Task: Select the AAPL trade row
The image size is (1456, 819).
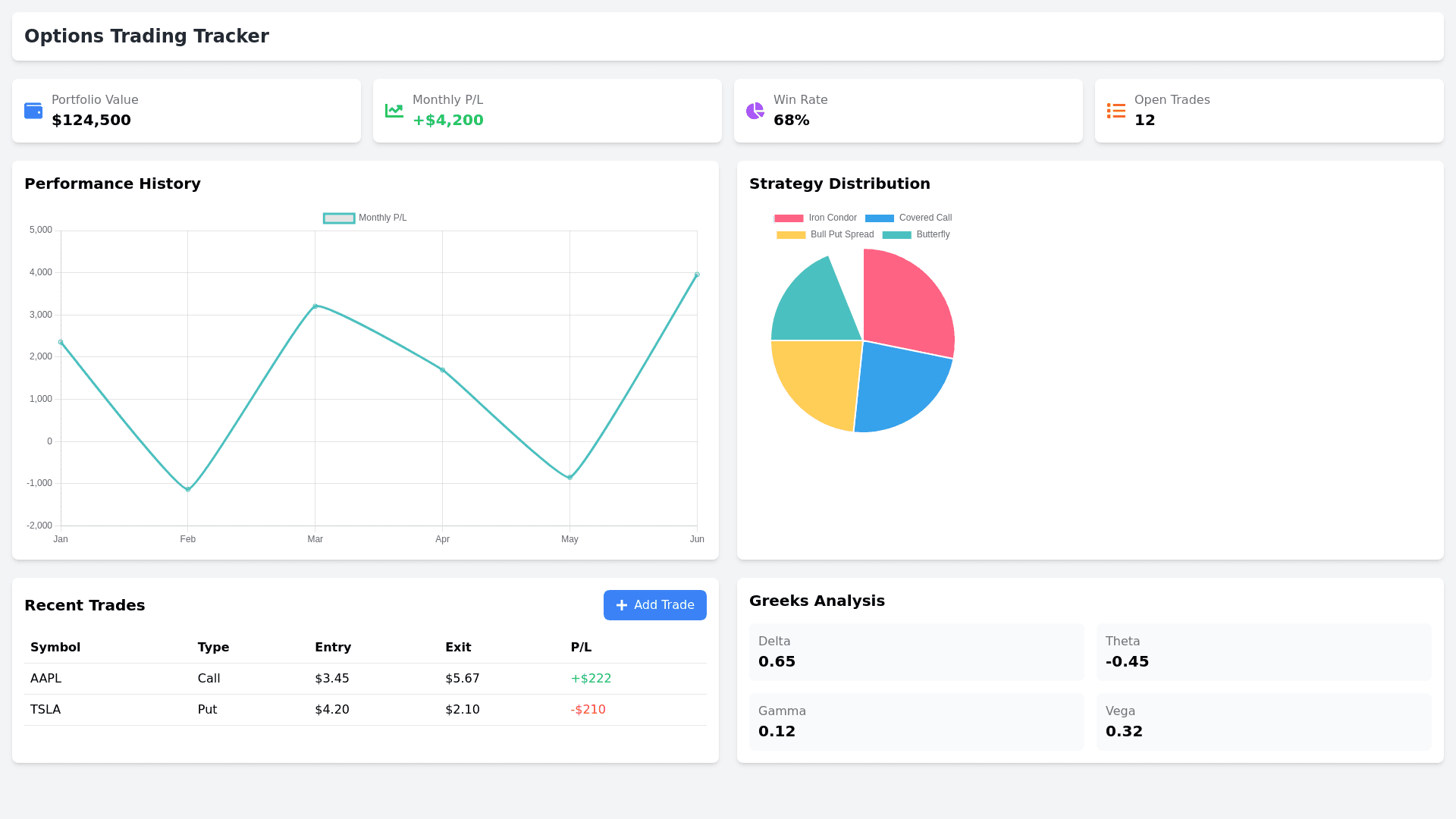Action: click(365, 679)
